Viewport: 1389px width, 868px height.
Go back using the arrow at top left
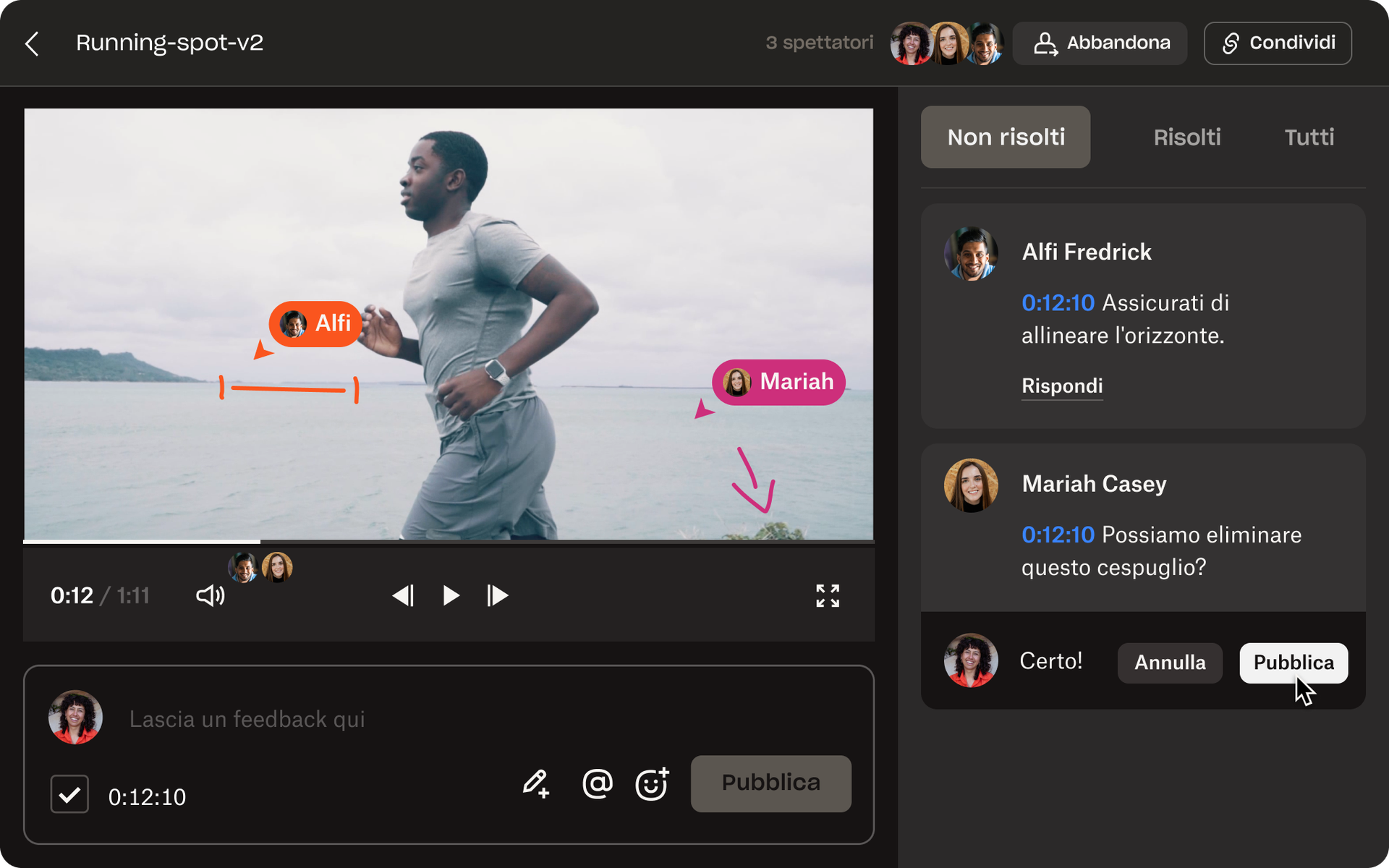(x=32, y=43)
